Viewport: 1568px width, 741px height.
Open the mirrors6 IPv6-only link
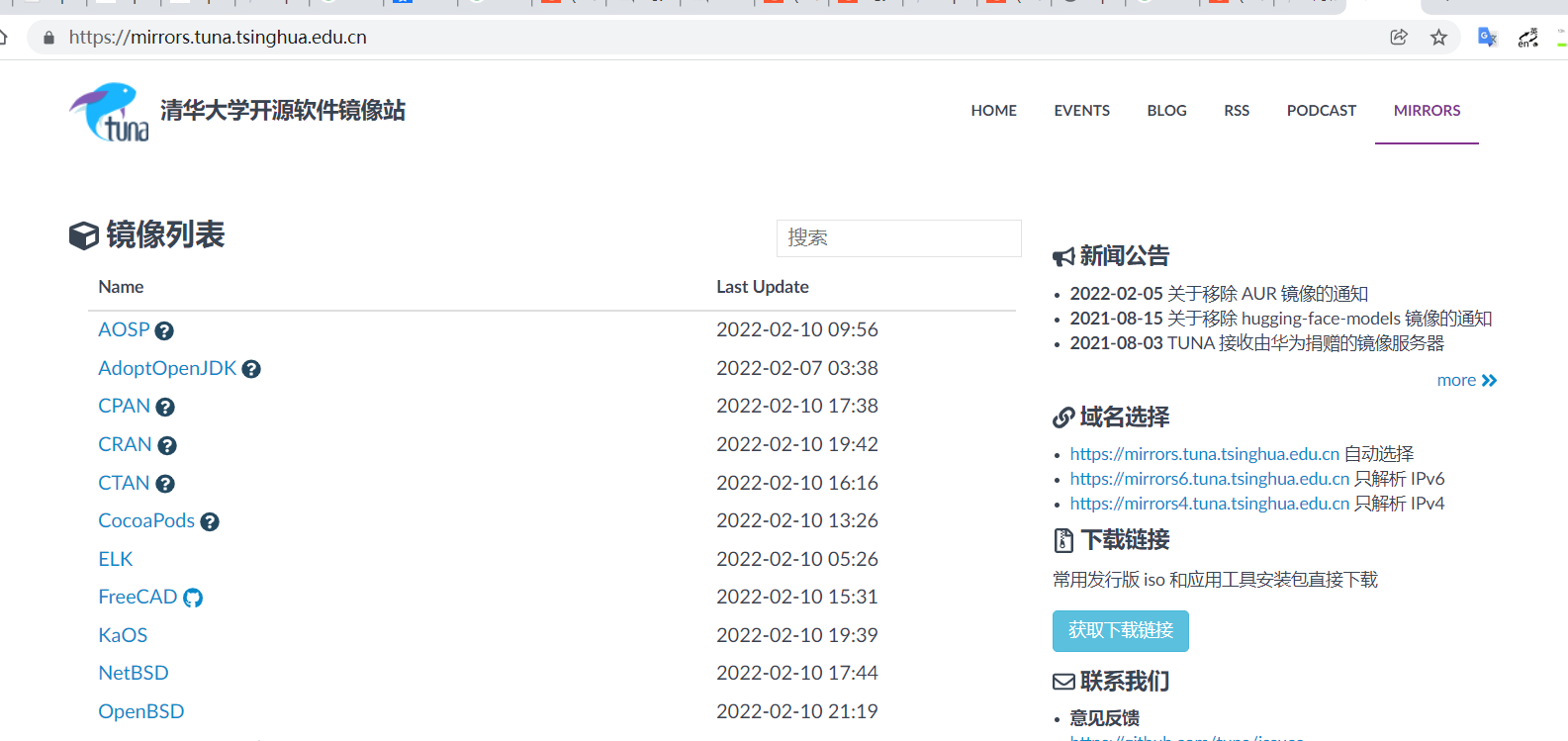point(1209,479)
